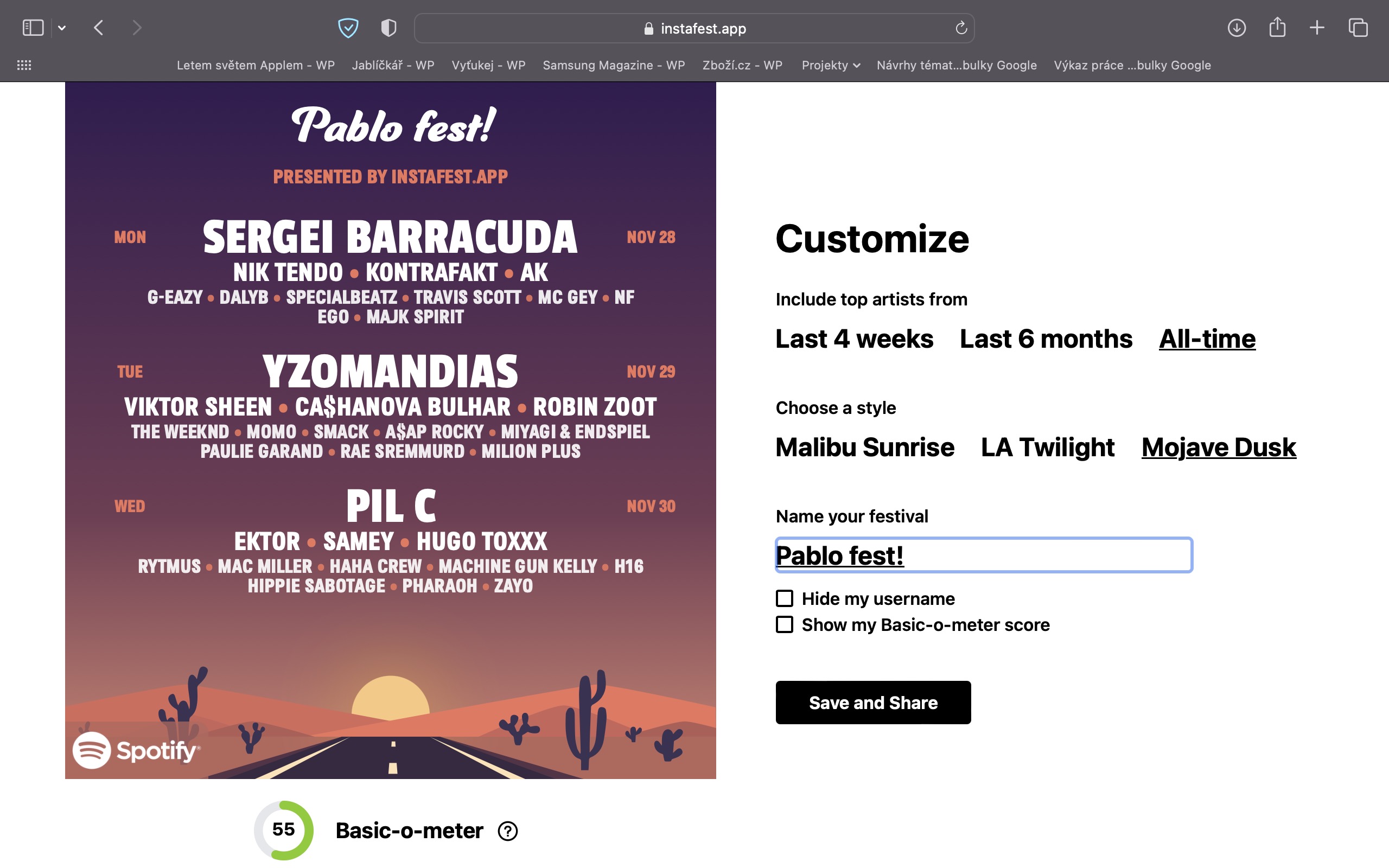Toggle the Safari sidebar icon
This screenshot has height=868, width=1389.
(33, 28)
